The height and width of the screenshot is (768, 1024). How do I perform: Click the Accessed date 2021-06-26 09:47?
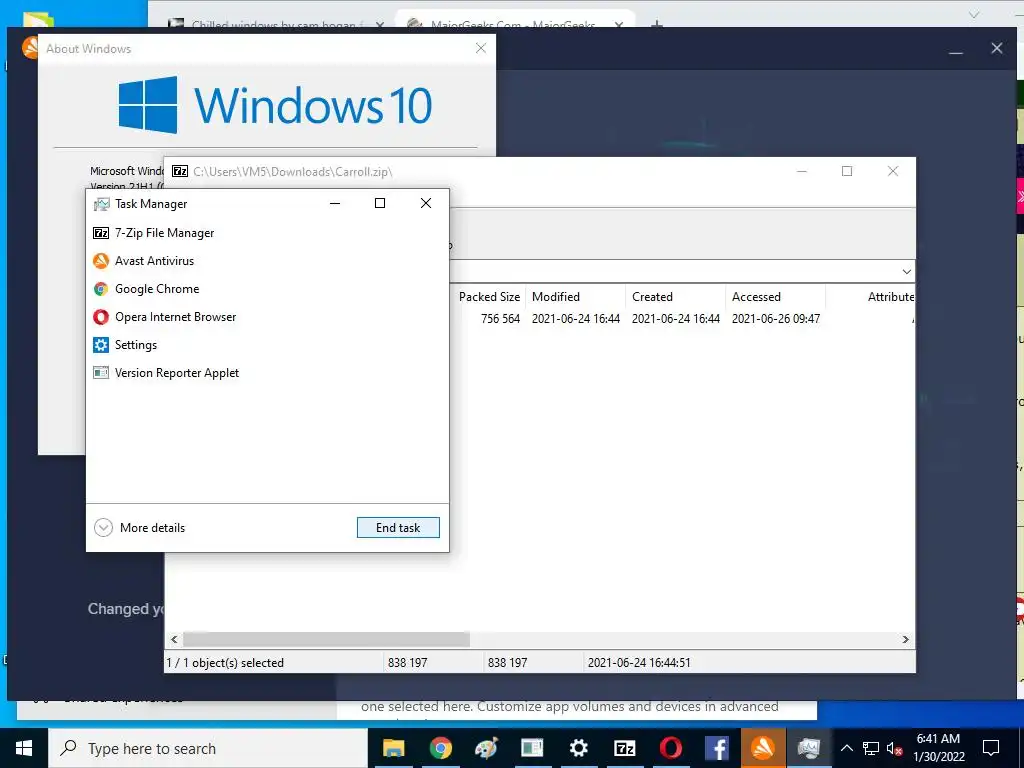point(776,319)
